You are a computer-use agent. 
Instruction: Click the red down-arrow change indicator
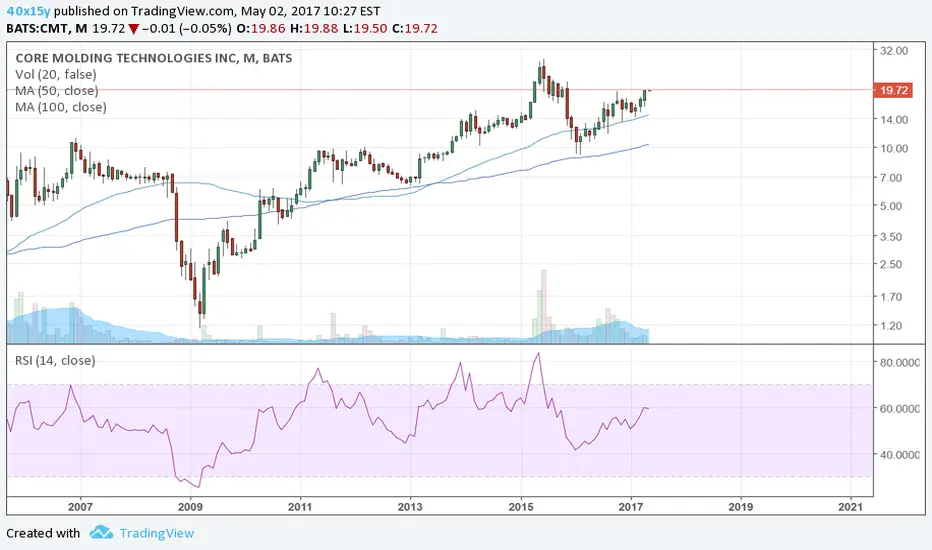coord(134,29)
